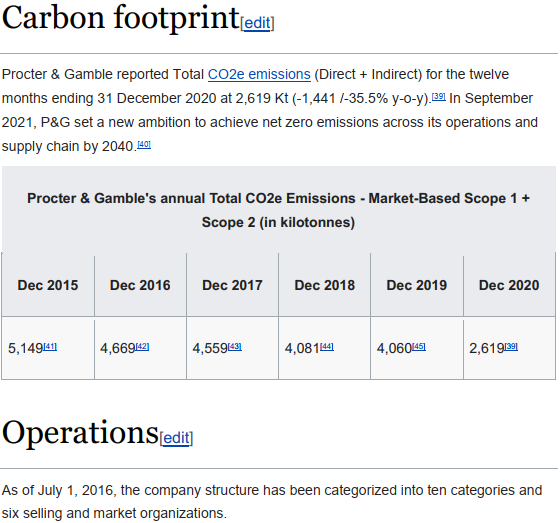Image resolution: width=560 pixels, height=523 pixels.
Task: Select the Dec 2015 column header
Action: (x=48, y=285)
